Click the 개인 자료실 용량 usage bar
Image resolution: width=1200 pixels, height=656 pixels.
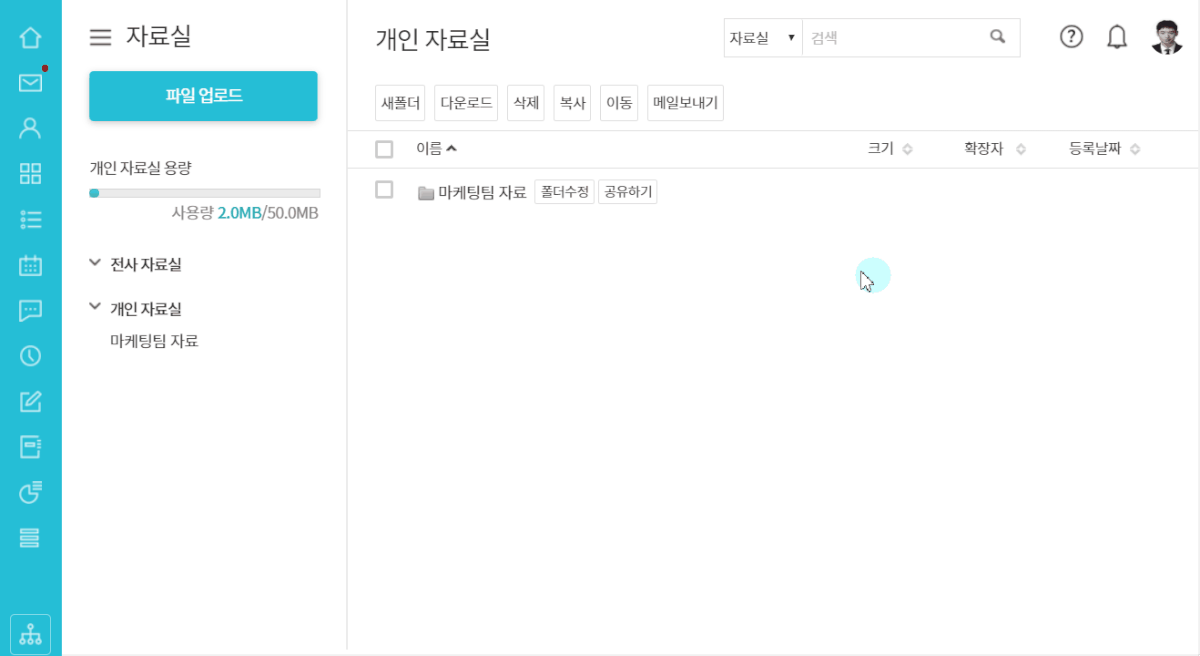tap(205, 193)
